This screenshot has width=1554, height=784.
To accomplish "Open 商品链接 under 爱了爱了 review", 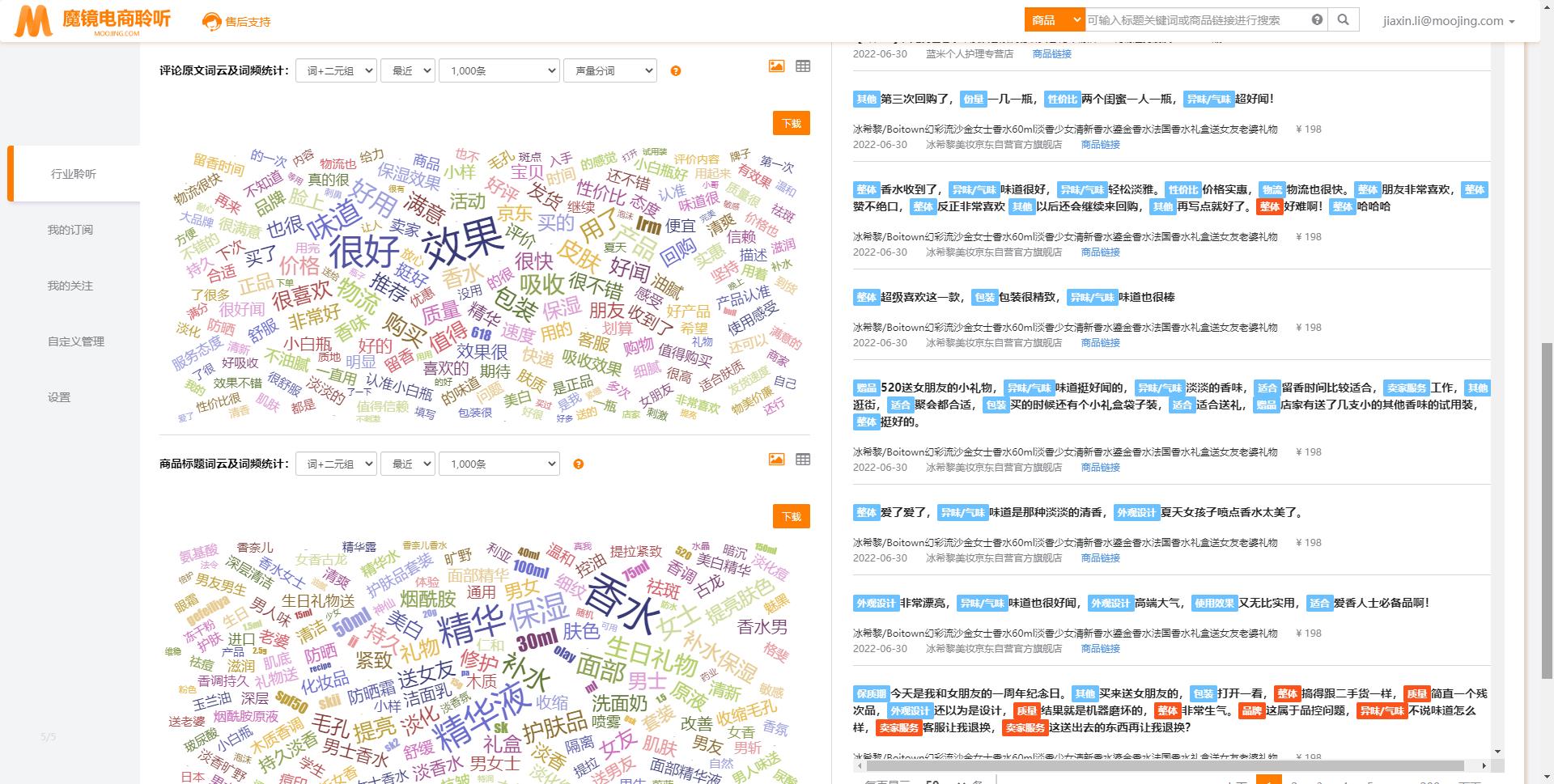I will point(1100,558).
